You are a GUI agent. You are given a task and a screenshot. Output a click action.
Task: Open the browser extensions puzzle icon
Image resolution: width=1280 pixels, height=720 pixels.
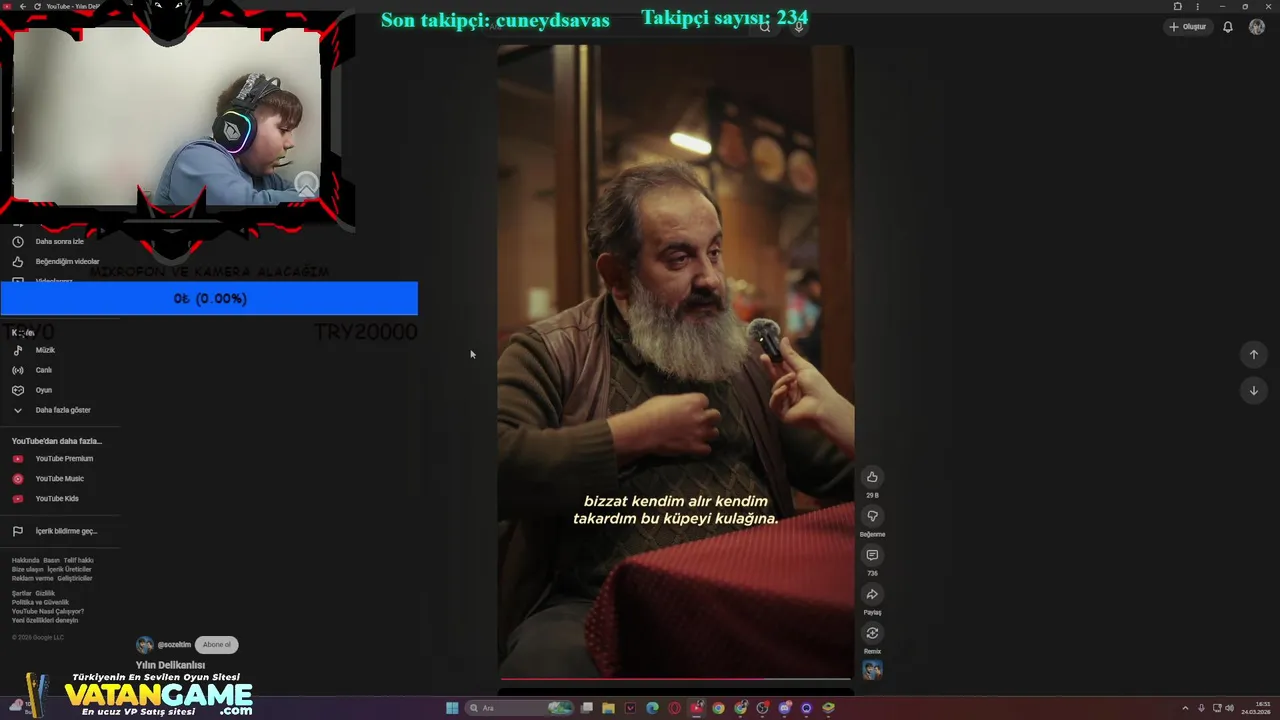coord(1177,6)
